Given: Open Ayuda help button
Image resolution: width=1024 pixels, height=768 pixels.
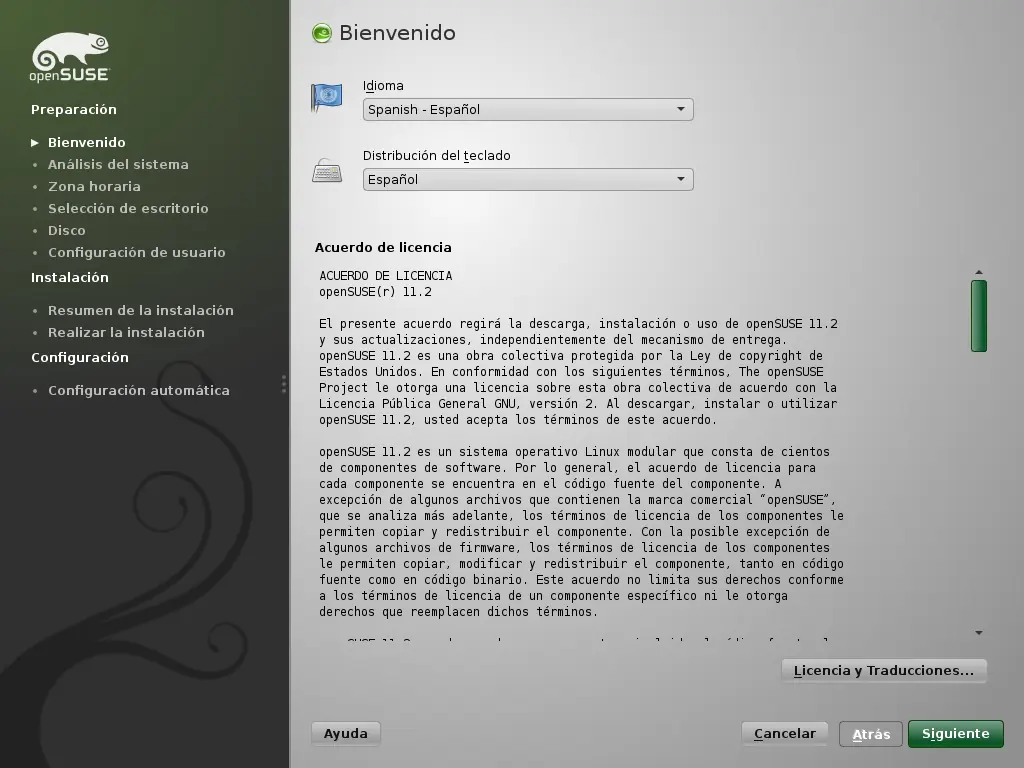Looking at the screenshot, I should (345, 734).
